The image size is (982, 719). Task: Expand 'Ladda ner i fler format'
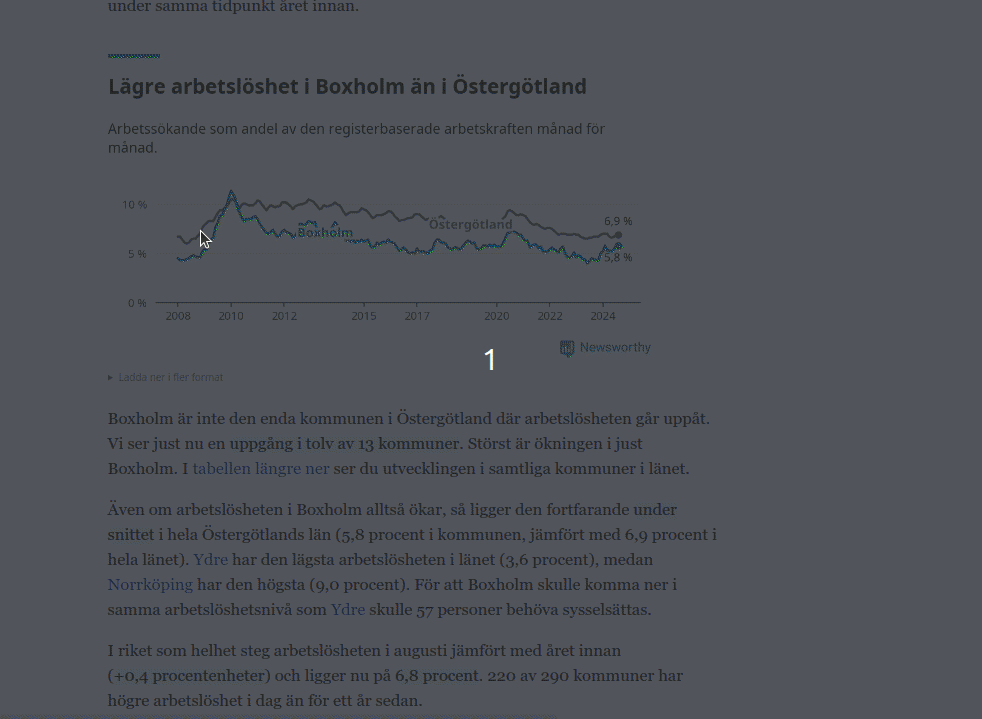166,378
